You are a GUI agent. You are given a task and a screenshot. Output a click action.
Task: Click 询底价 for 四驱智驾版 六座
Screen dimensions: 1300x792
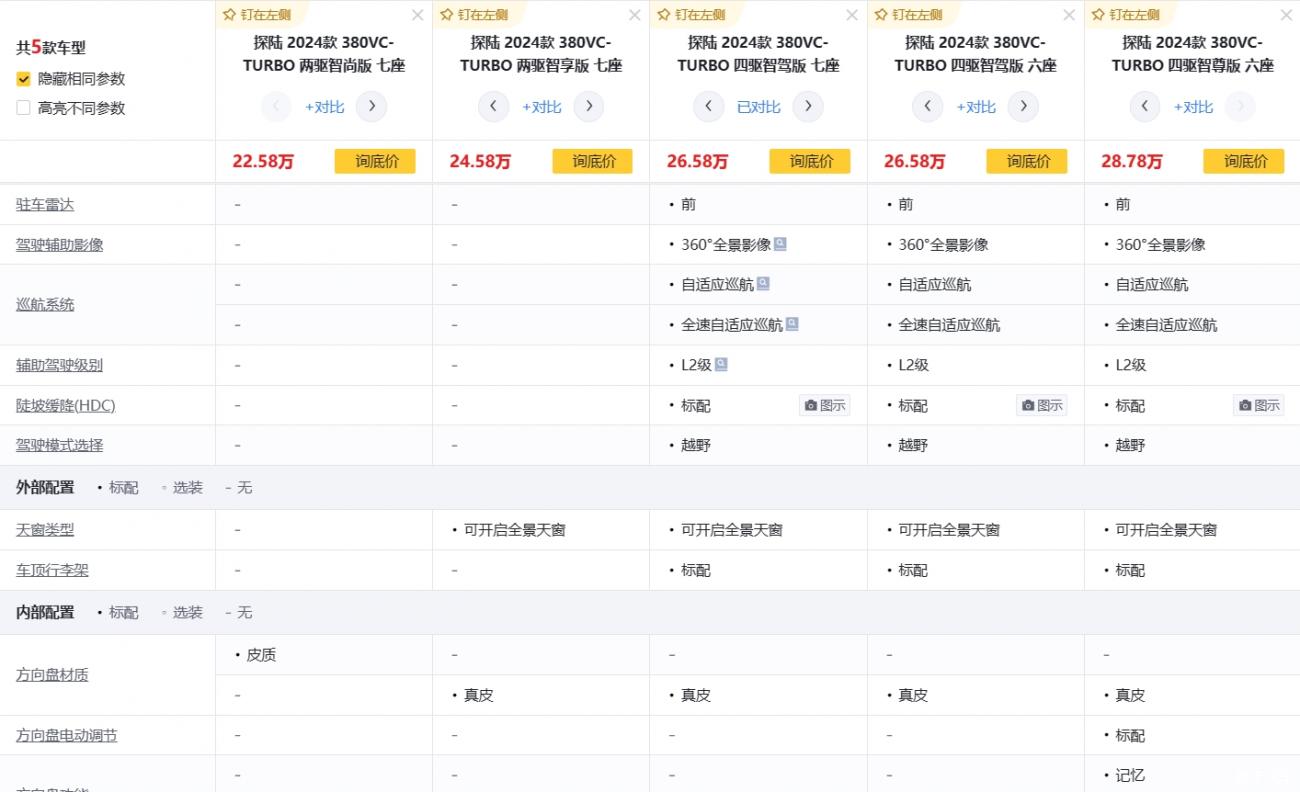tap(1027, 161)
